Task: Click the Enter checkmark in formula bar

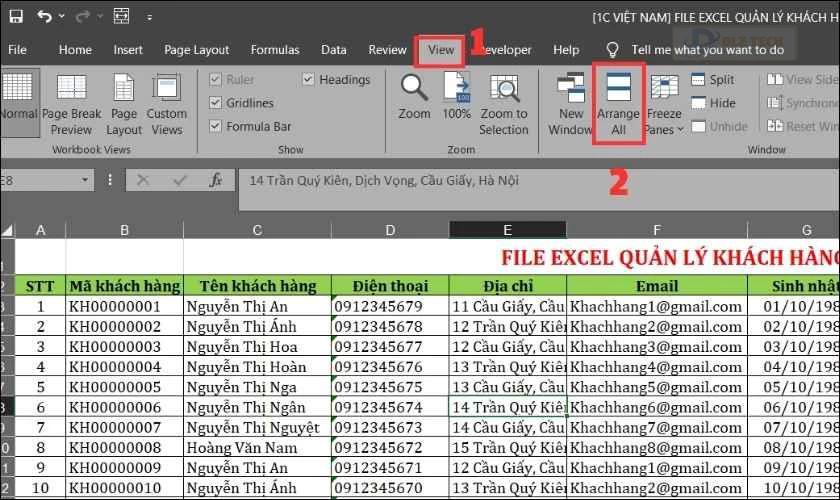Action: coord(179,180)
